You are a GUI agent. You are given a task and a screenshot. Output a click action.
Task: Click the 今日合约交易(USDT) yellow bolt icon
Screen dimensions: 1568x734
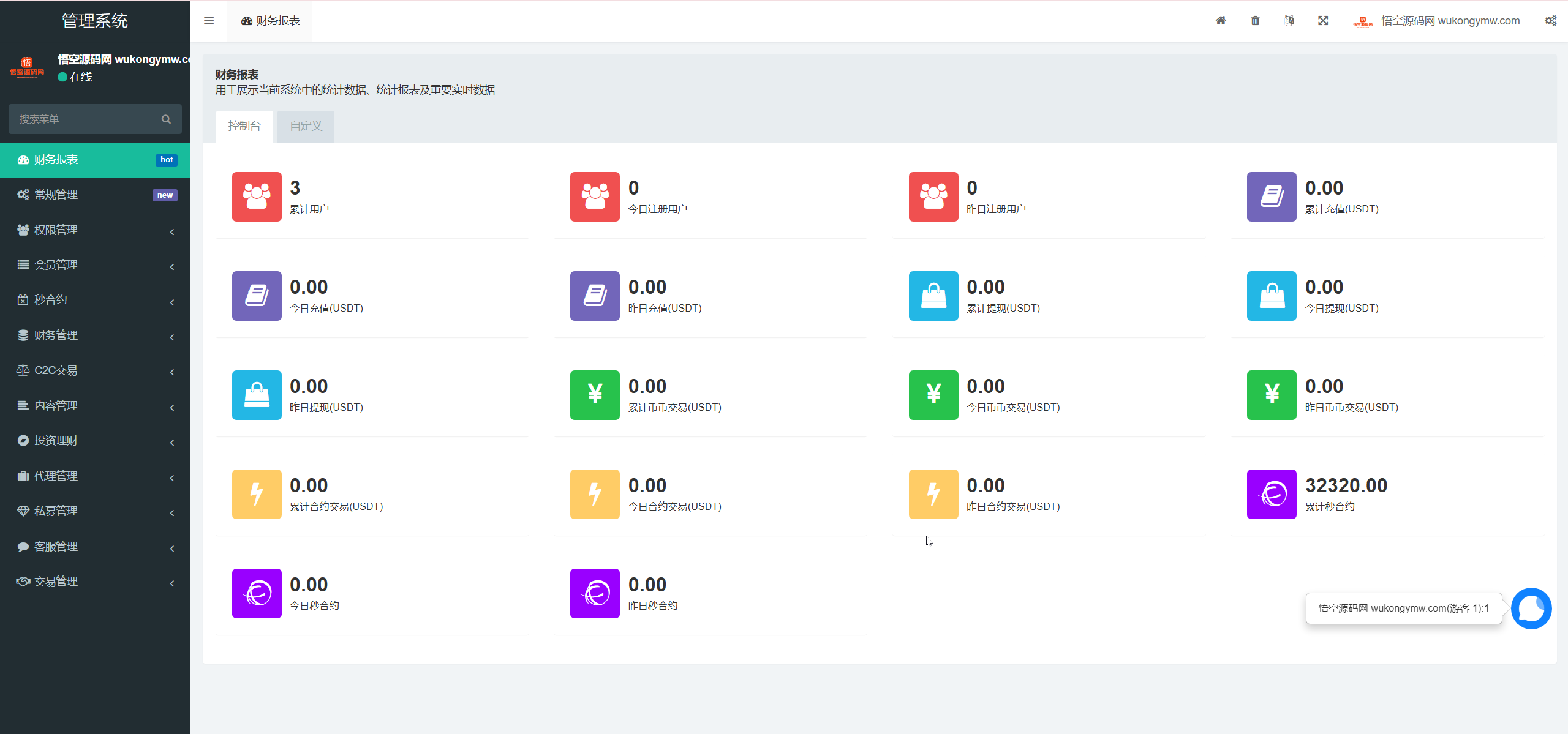[x=595, y=494]
